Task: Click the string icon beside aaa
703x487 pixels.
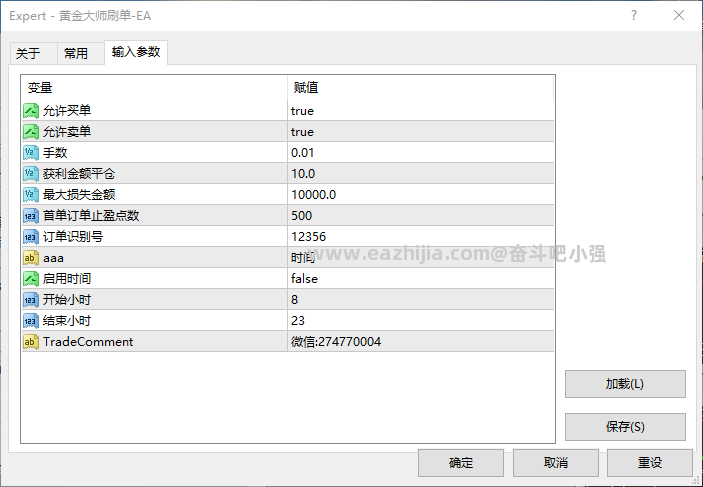Action: click(31, 258)
